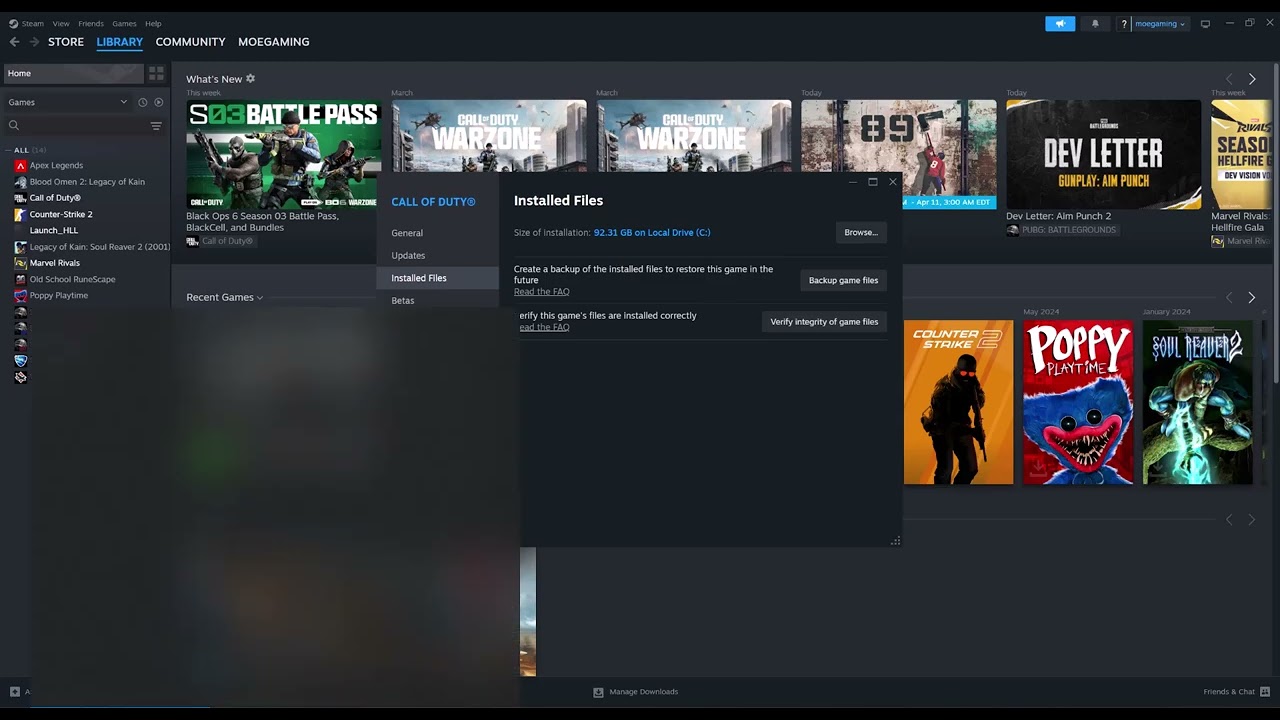
Task: Select Counter-Strike 2 icon in library list
Action: click(x=20, y=214)
